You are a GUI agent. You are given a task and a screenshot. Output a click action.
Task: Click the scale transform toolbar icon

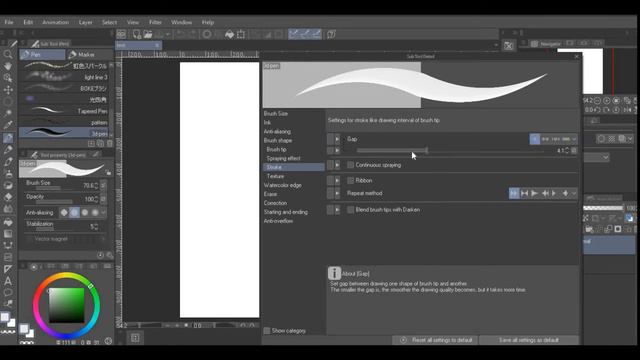pos(241,34)
